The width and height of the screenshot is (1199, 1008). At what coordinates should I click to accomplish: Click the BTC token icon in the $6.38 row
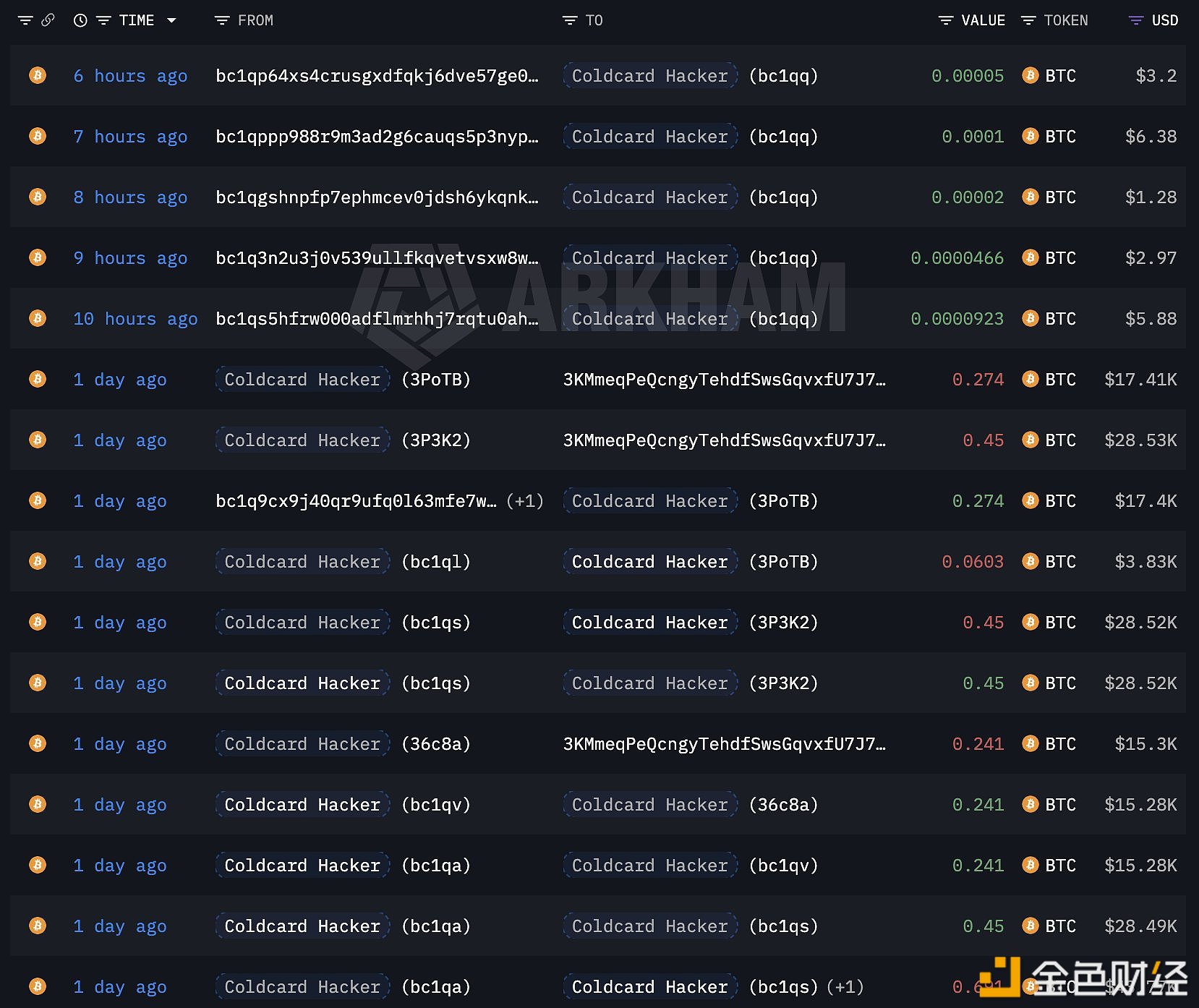point(1031,136)
